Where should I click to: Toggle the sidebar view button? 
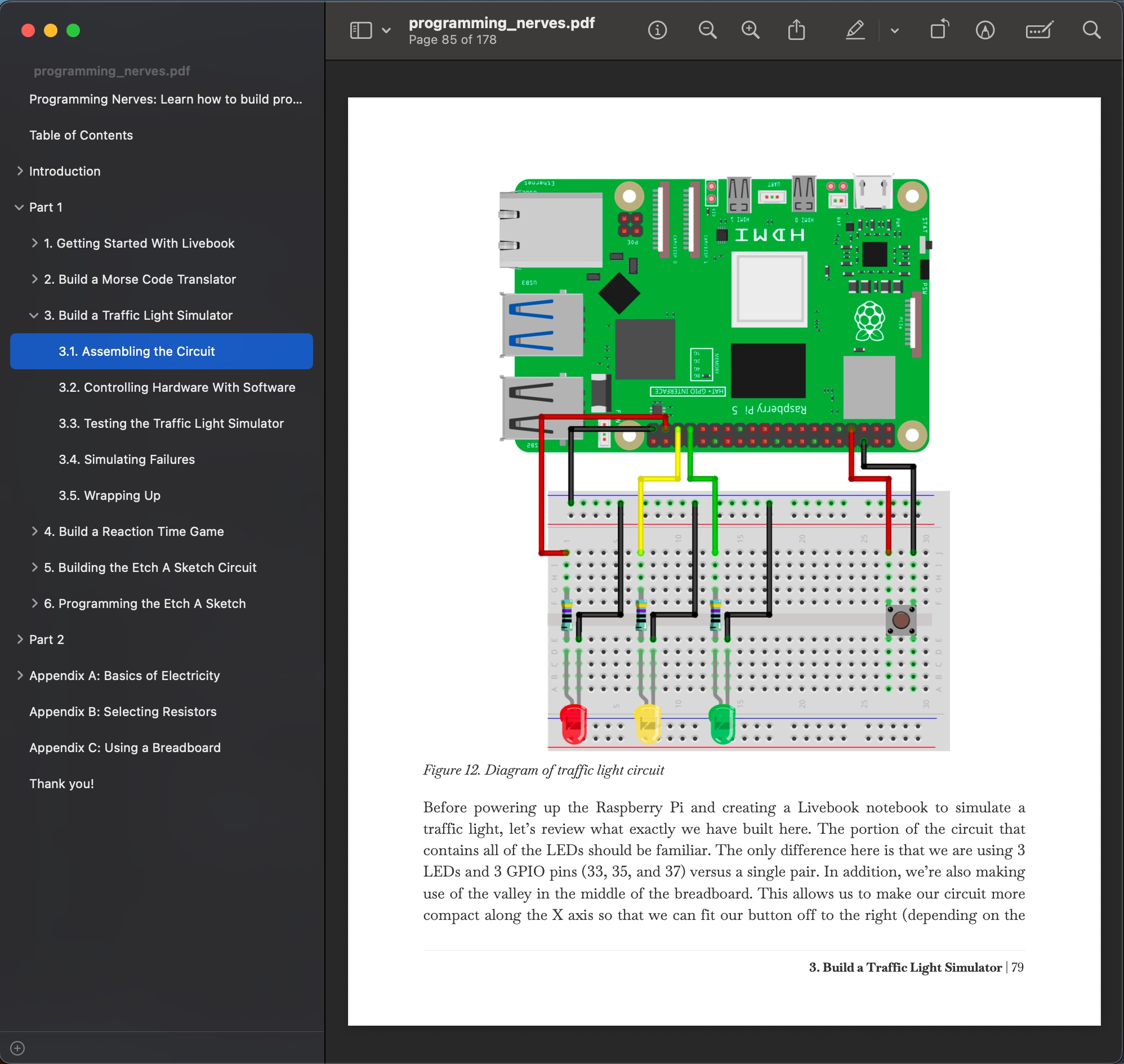tap(360, 30)
